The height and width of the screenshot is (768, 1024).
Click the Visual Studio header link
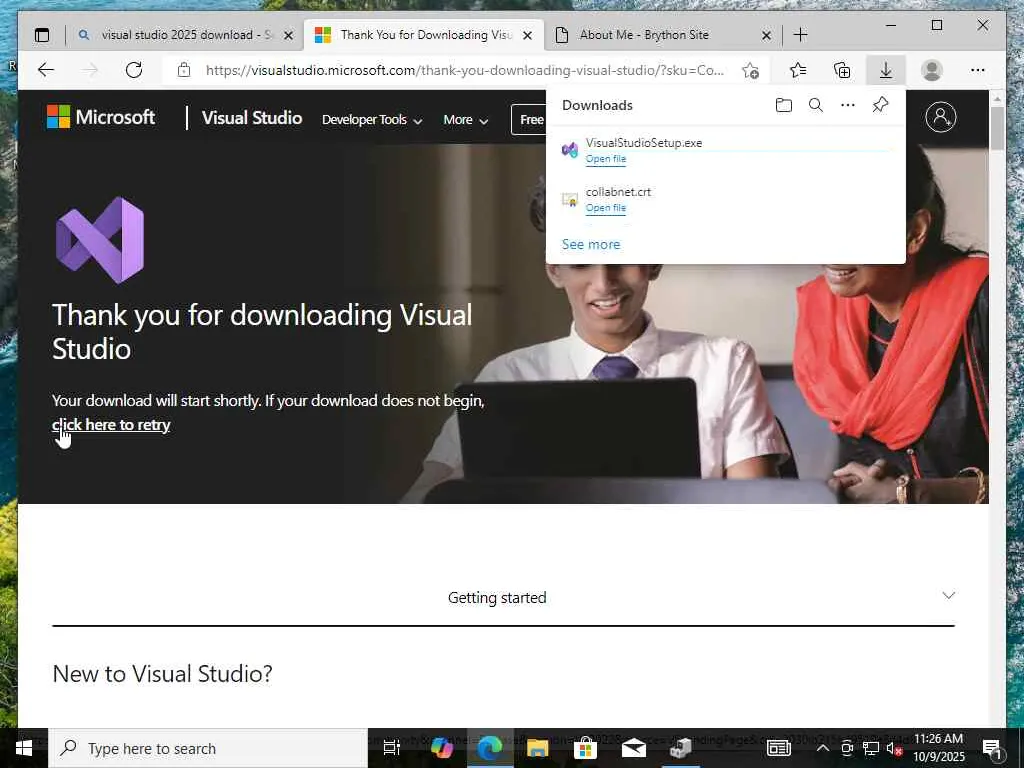(251, 118)
